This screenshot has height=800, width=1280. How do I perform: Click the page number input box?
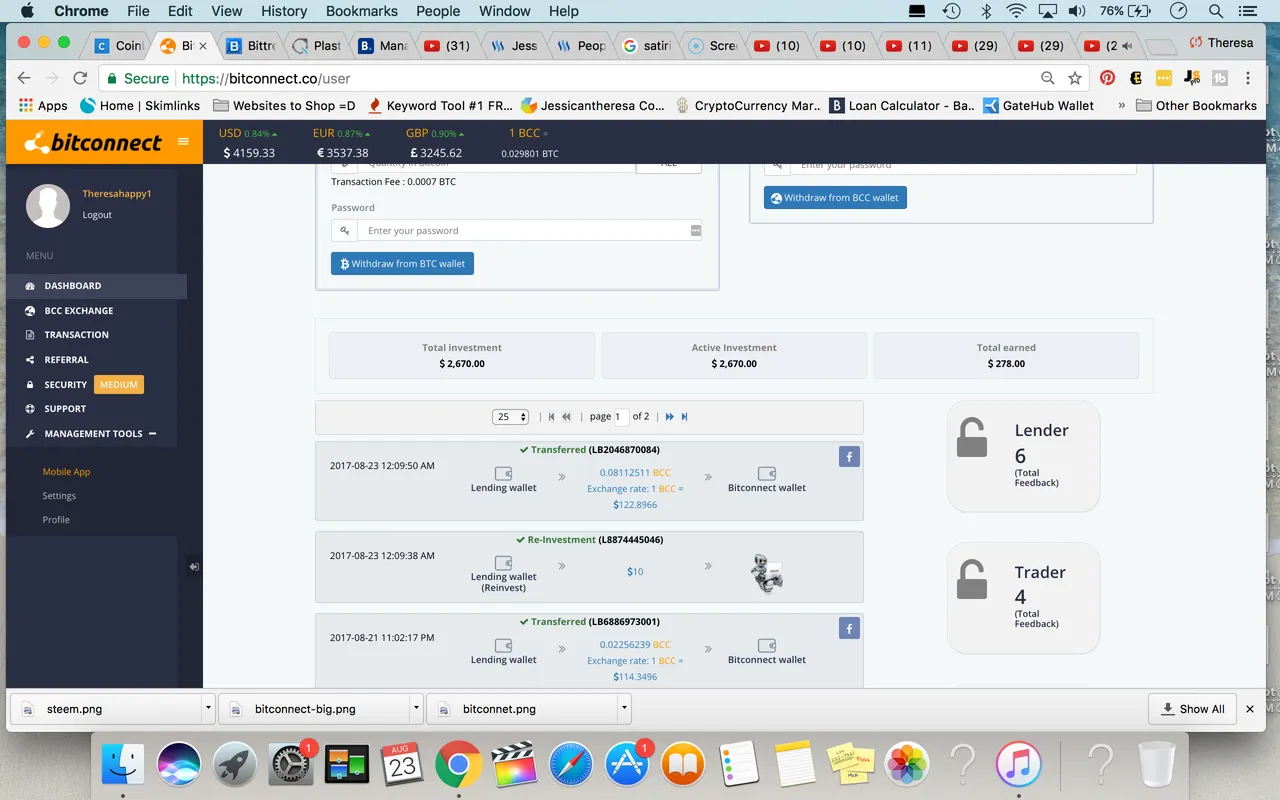click(621, 417)
